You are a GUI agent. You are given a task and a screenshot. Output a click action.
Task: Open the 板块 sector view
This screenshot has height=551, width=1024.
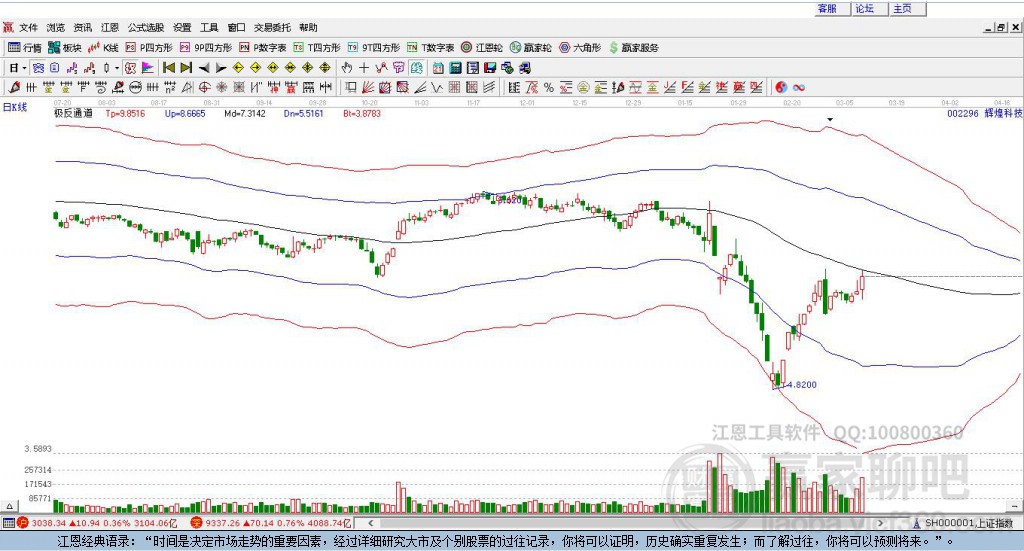65,48
